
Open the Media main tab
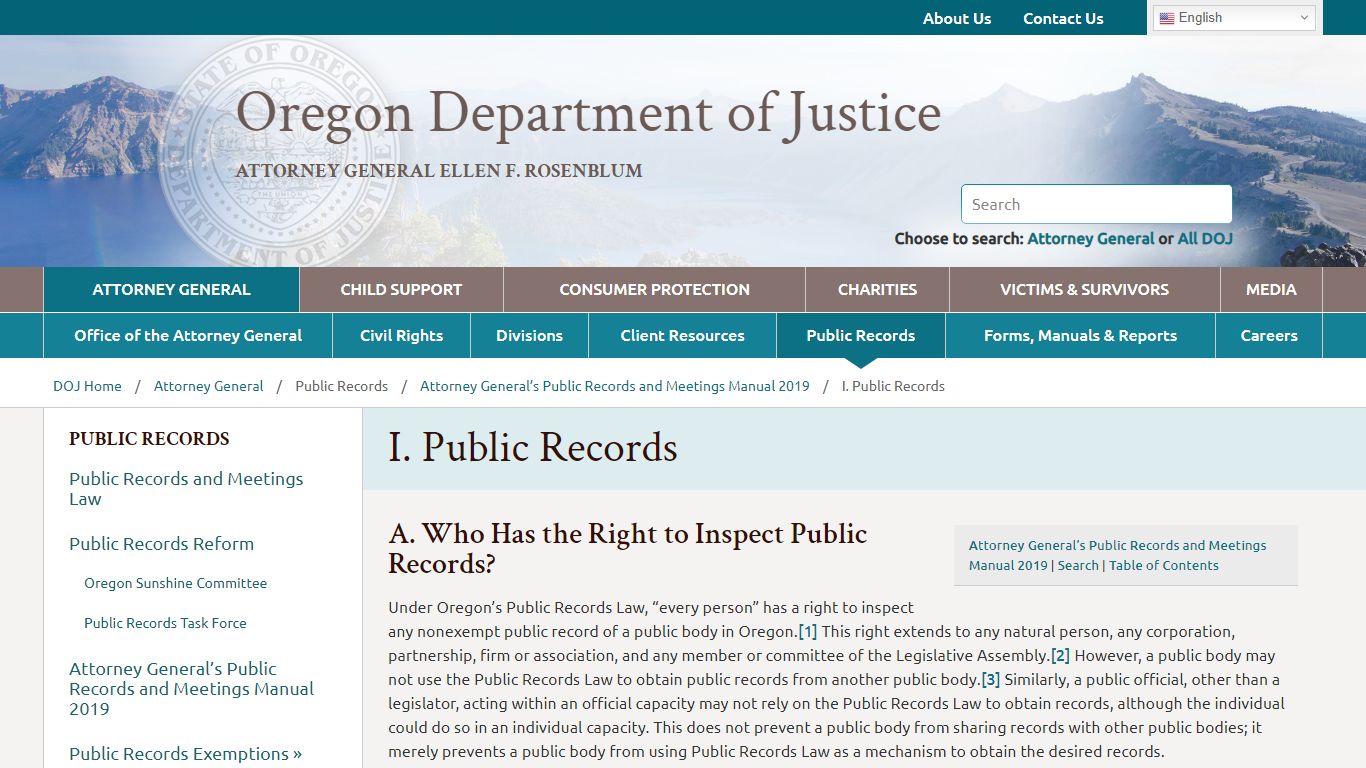coord(1271,289)
